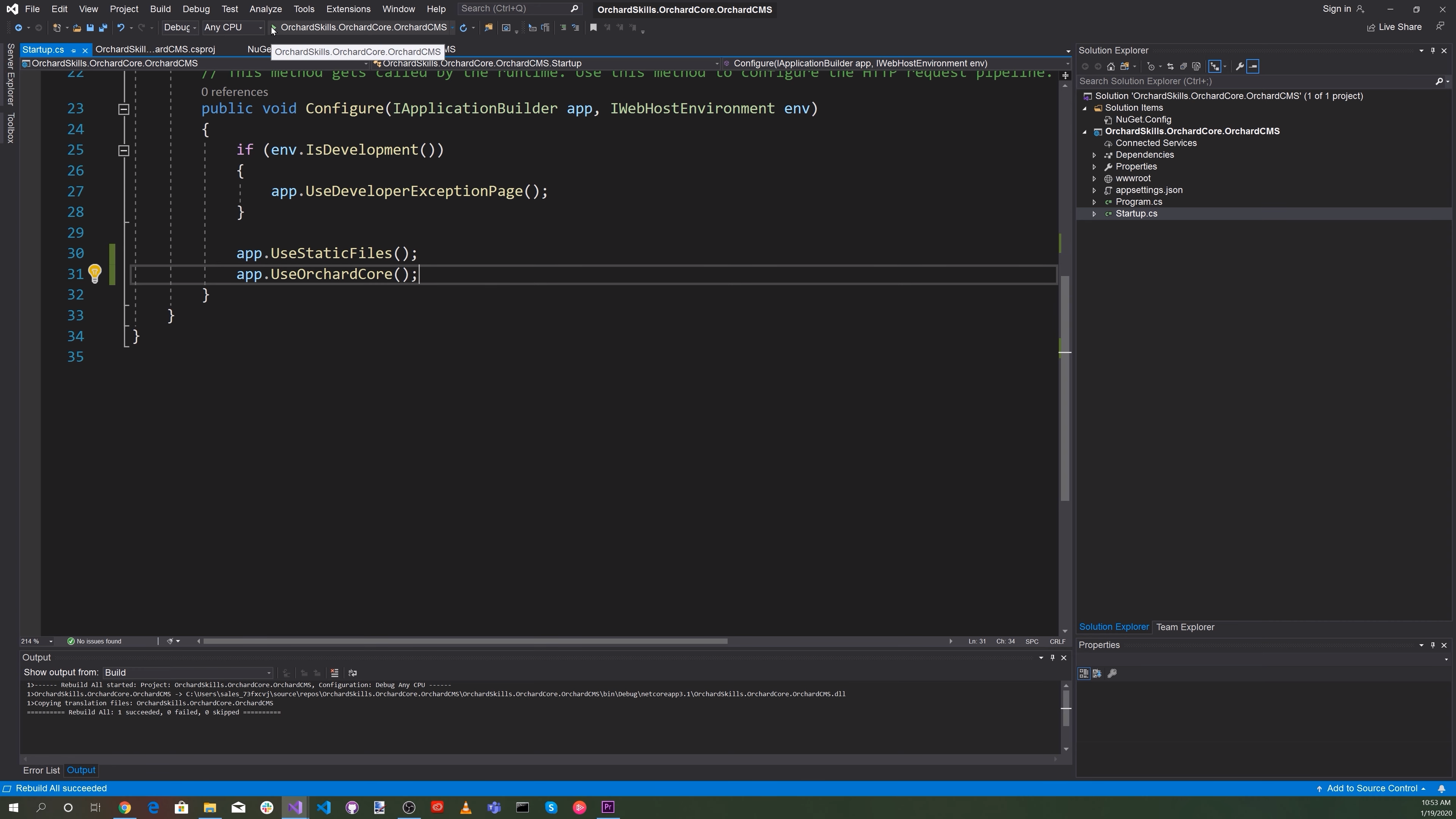Click the Send Feedback icon top right

tap(1440, 27)
